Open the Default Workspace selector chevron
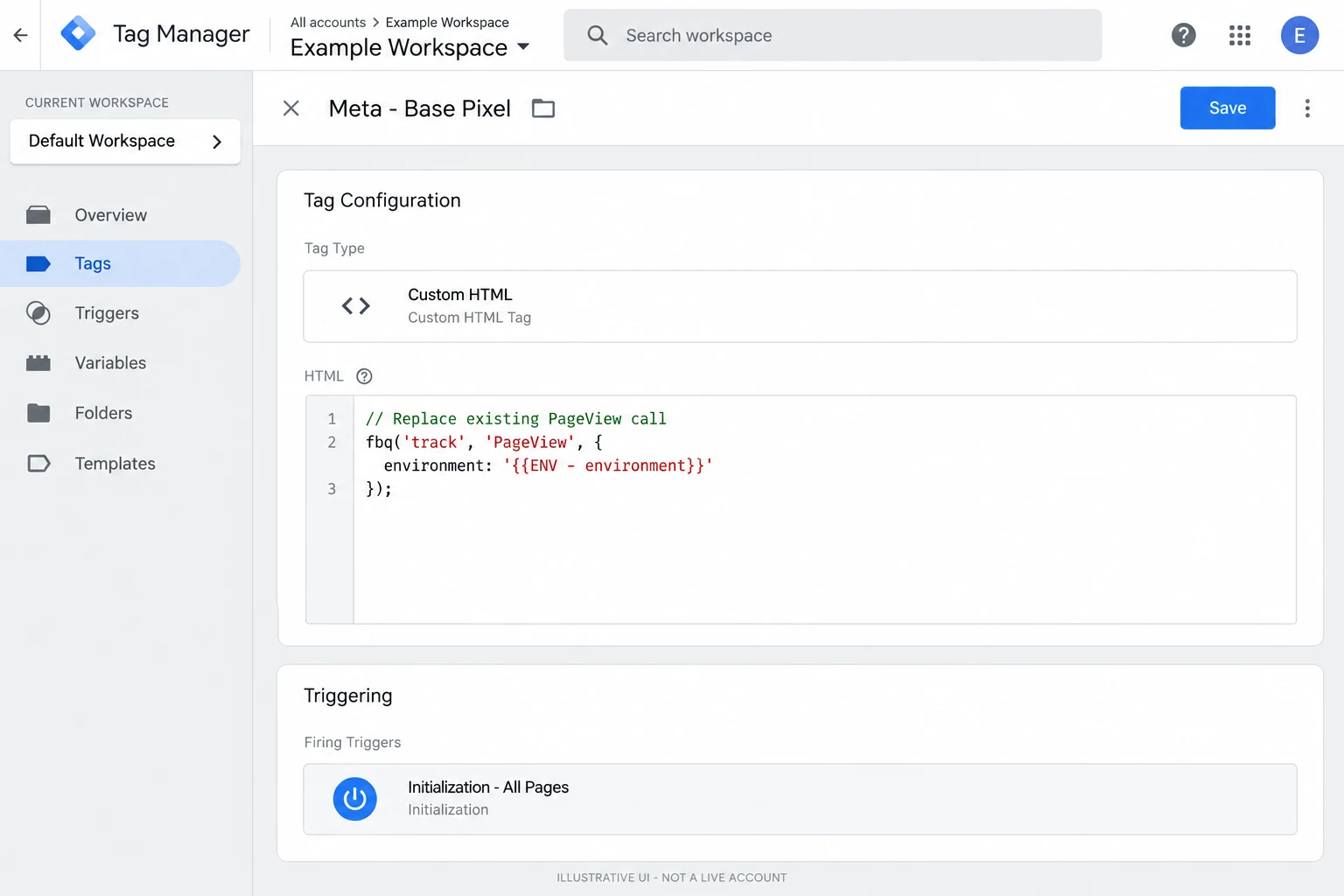 tap(217, 142)
